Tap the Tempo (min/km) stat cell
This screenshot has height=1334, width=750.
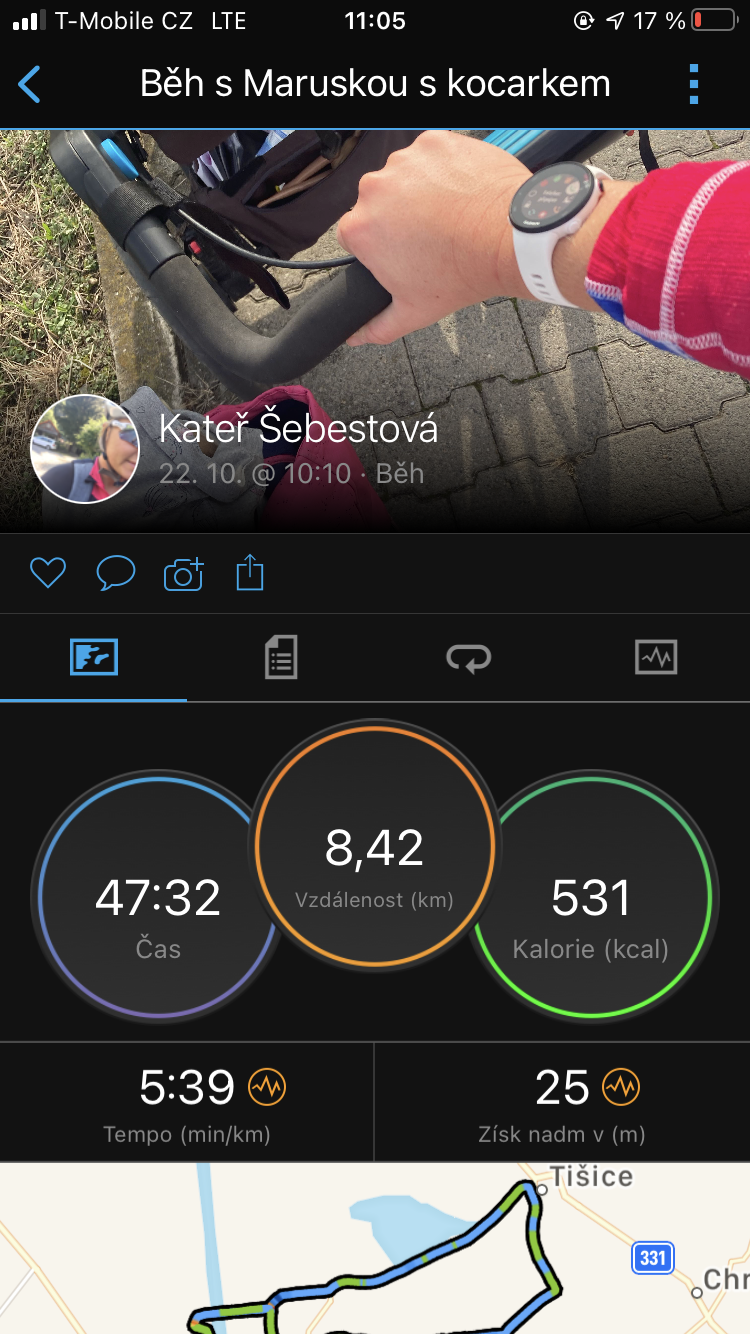click(187, 1101)
